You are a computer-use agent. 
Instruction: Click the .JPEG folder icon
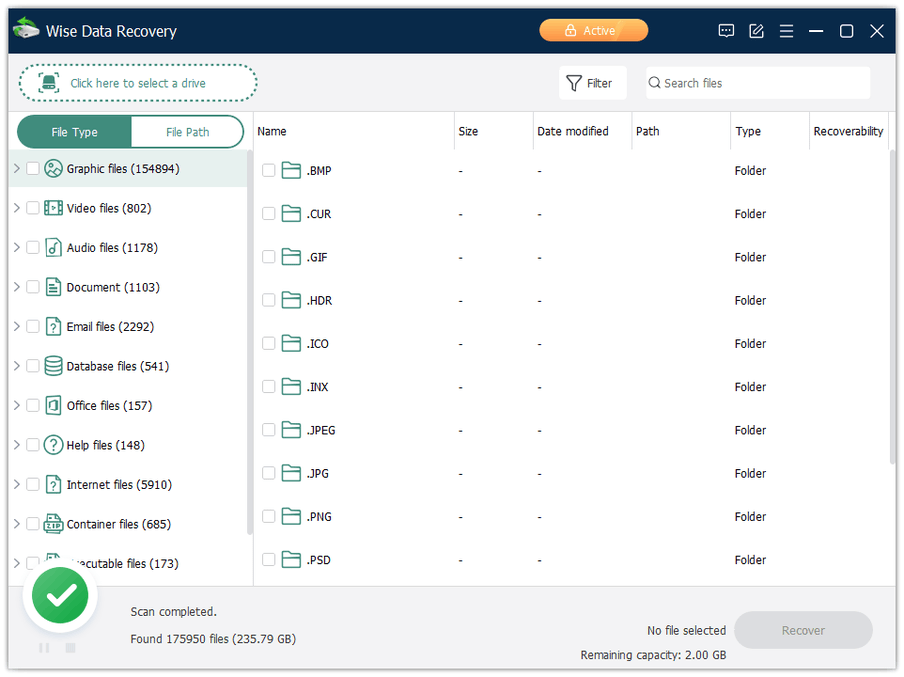(291, 430)
